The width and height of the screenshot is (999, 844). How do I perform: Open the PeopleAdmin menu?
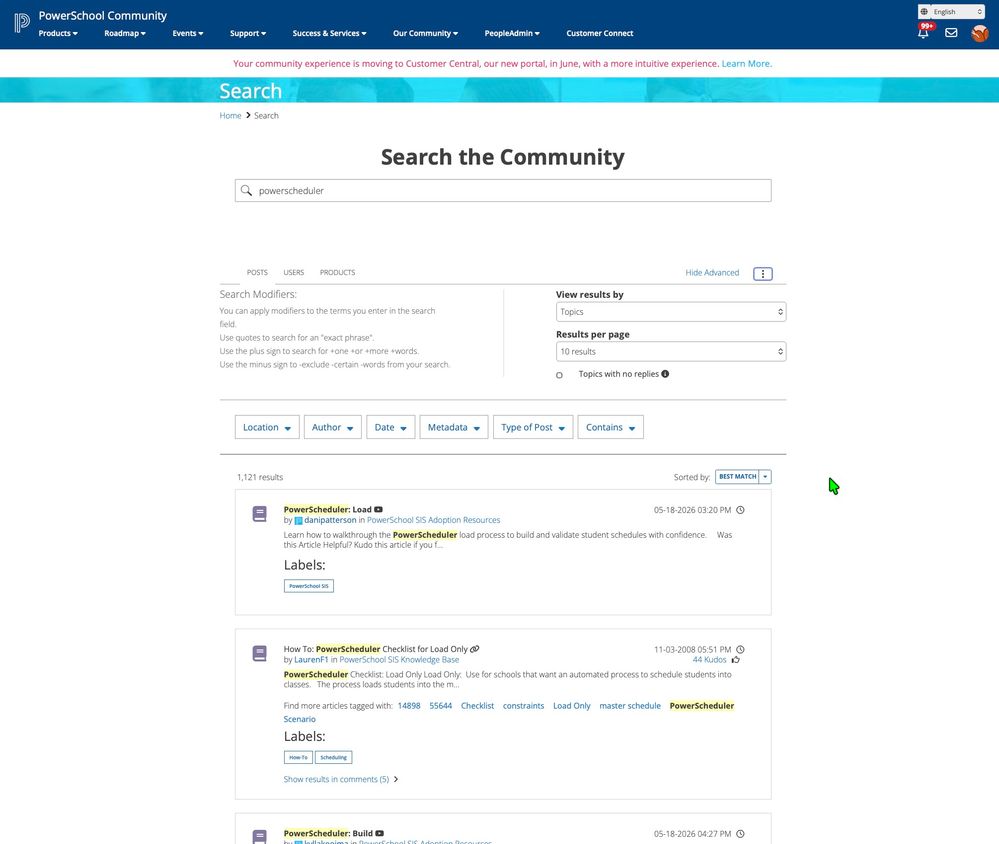512,33
